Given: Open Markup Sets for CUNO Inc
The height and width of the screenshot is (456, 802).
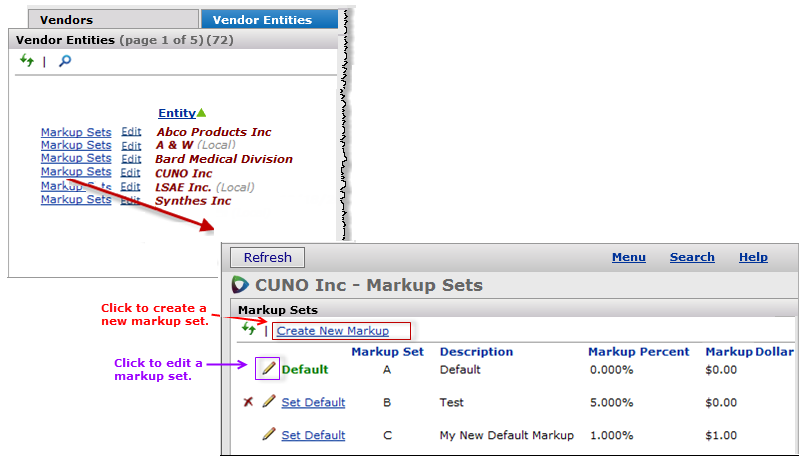Looking at the screenshot, I should coord(76,172).
